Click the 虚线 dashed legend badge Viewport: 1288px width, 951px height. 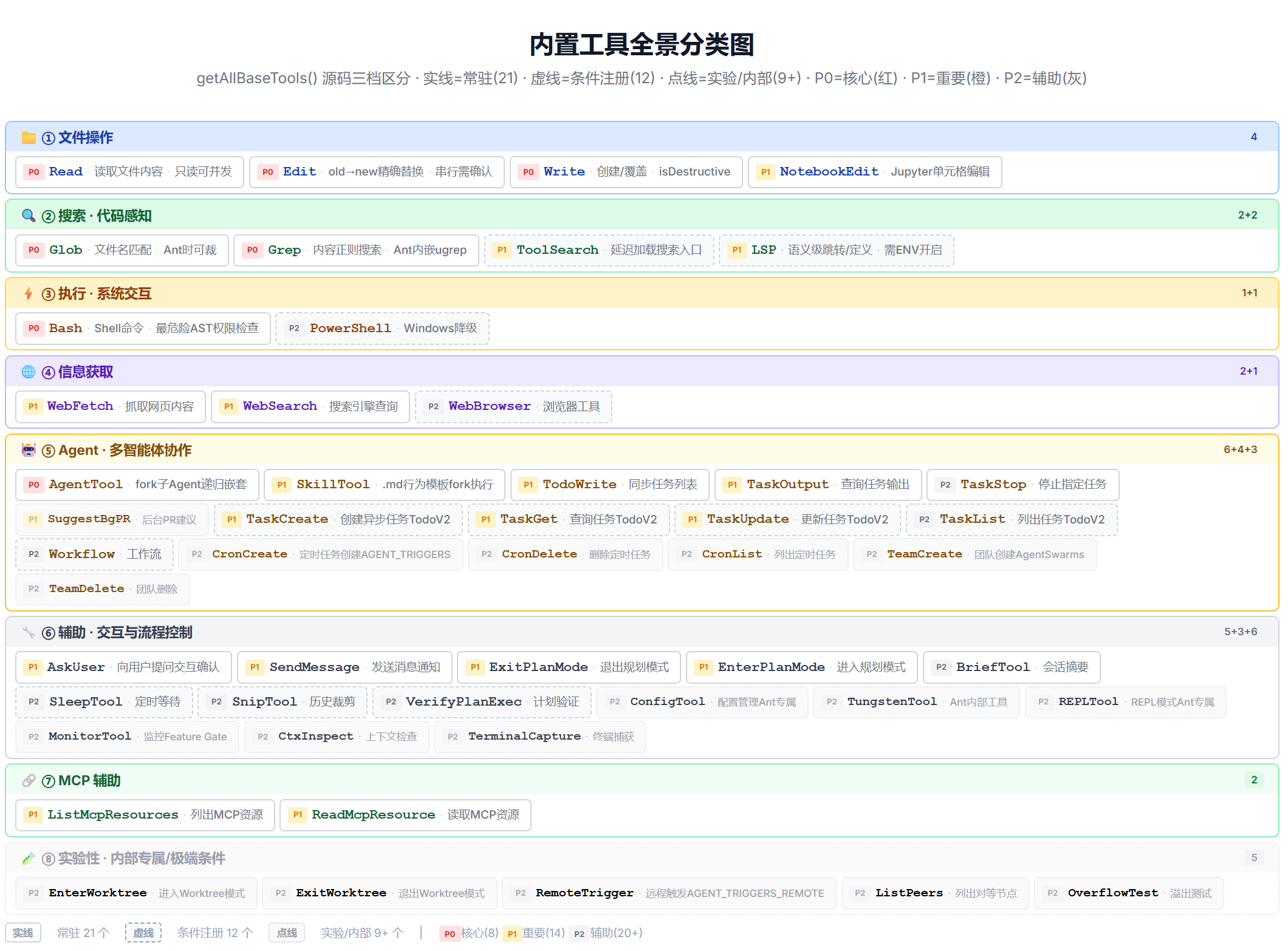pyautogui.click(x=143, y=933)
